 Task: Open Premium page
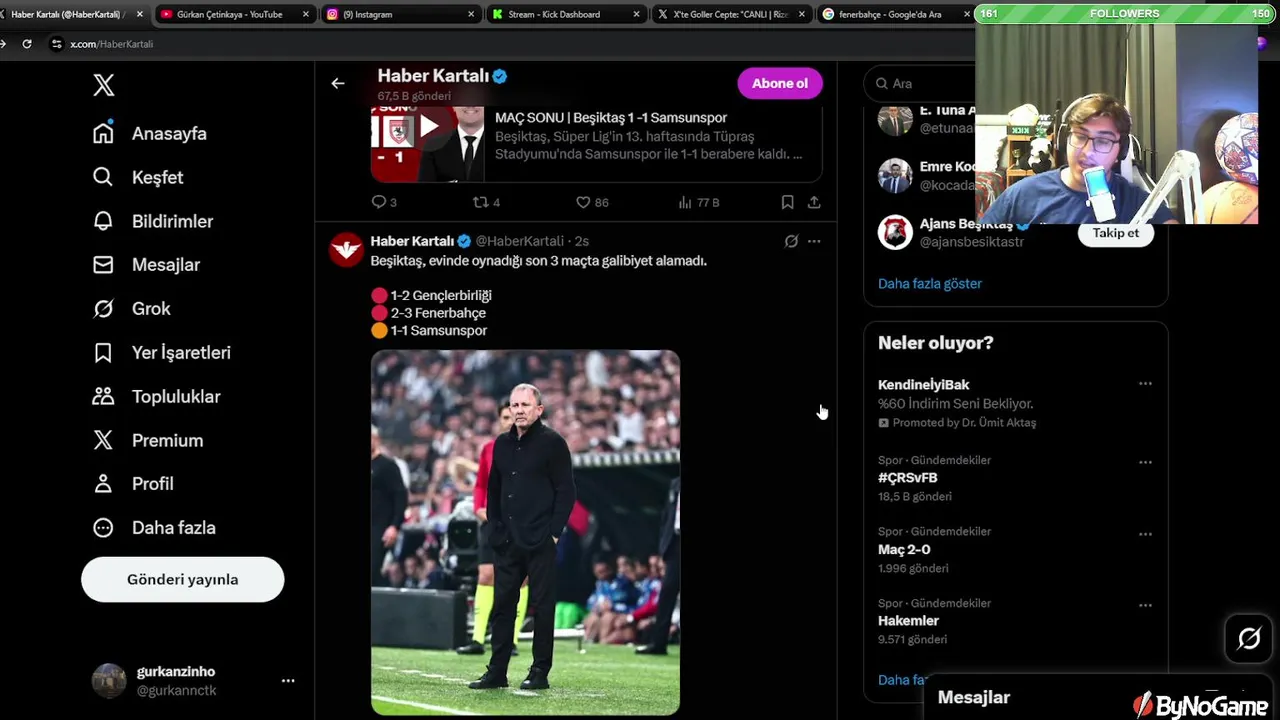(148, 440)
